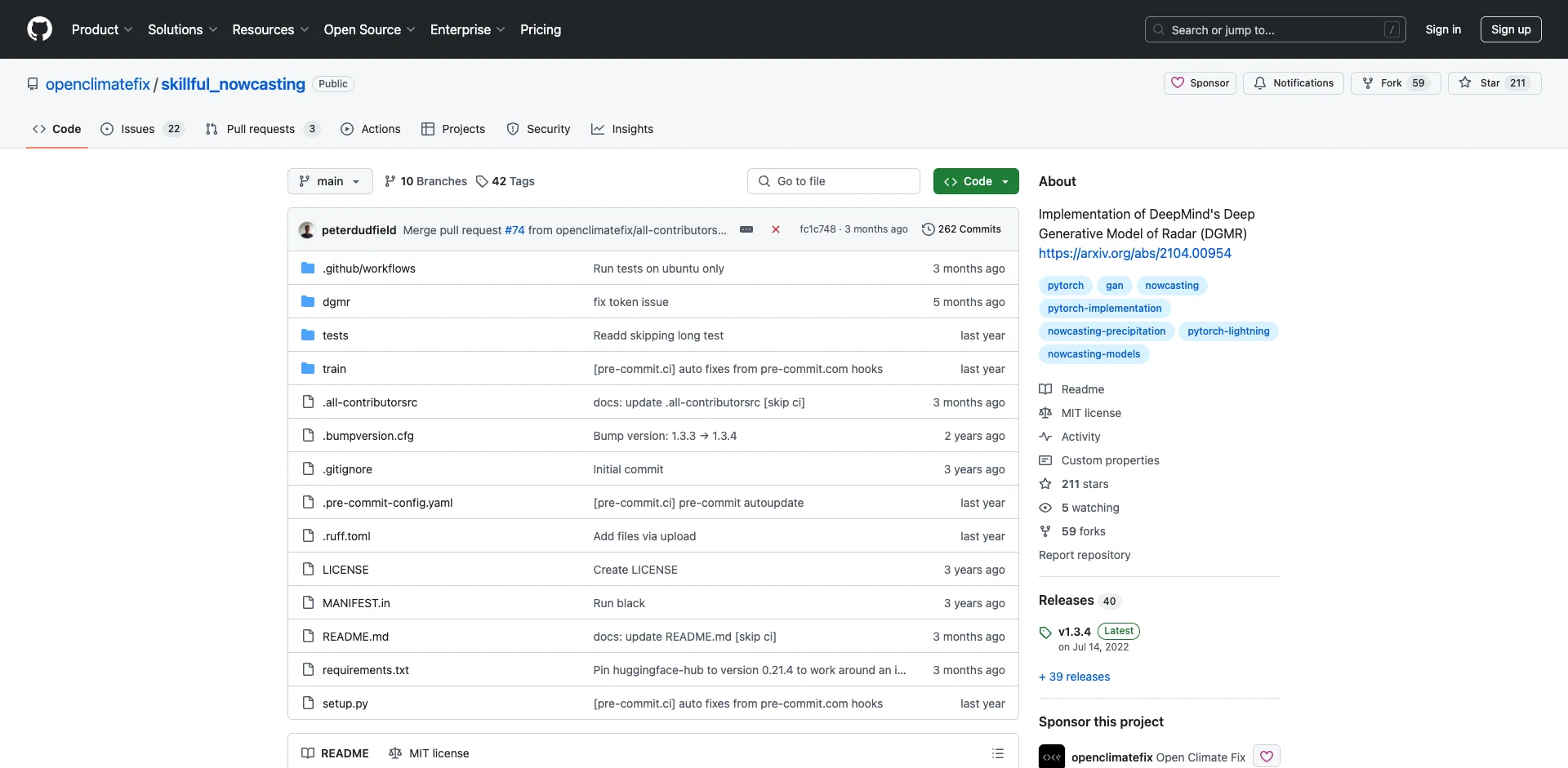Viewport: 1568px width, 768px height.
Task: View 42 Tags
Action: pos(506,181)
